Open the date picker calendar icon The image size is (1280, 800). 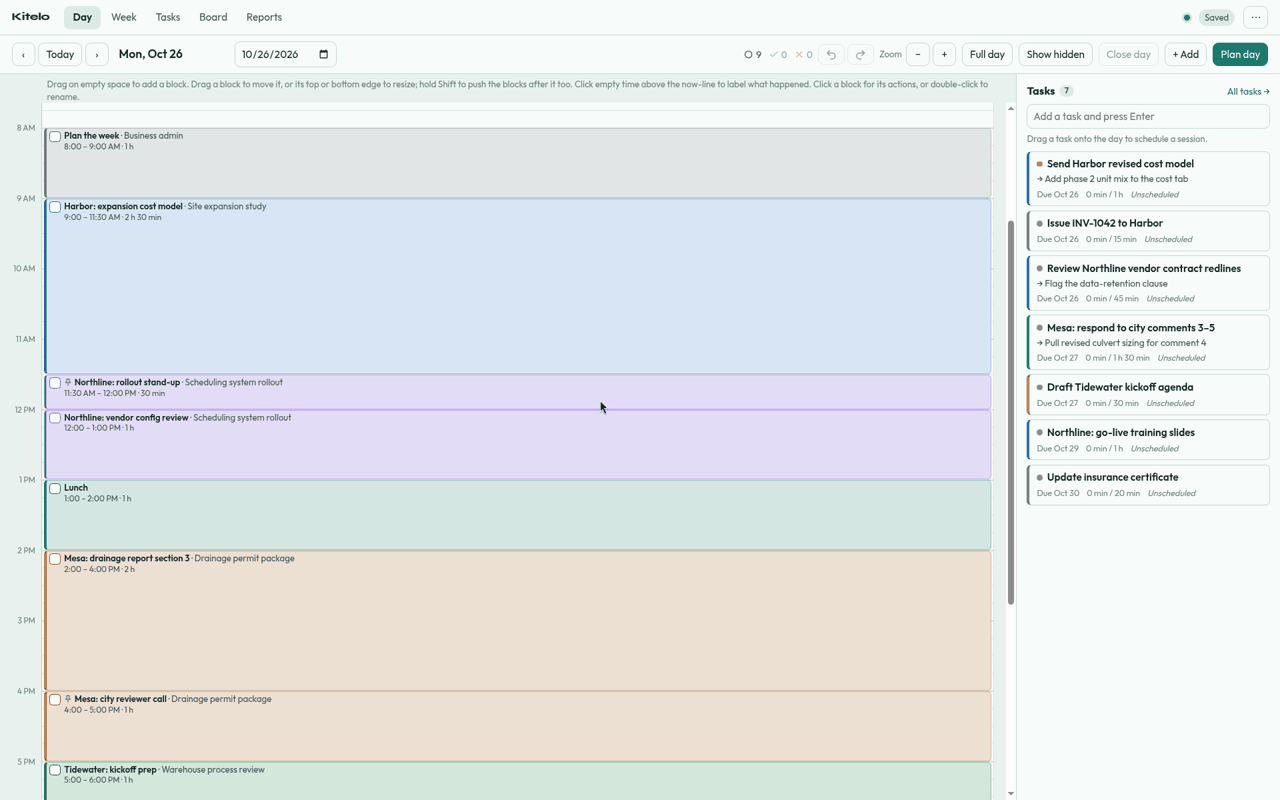pos(323,55)
